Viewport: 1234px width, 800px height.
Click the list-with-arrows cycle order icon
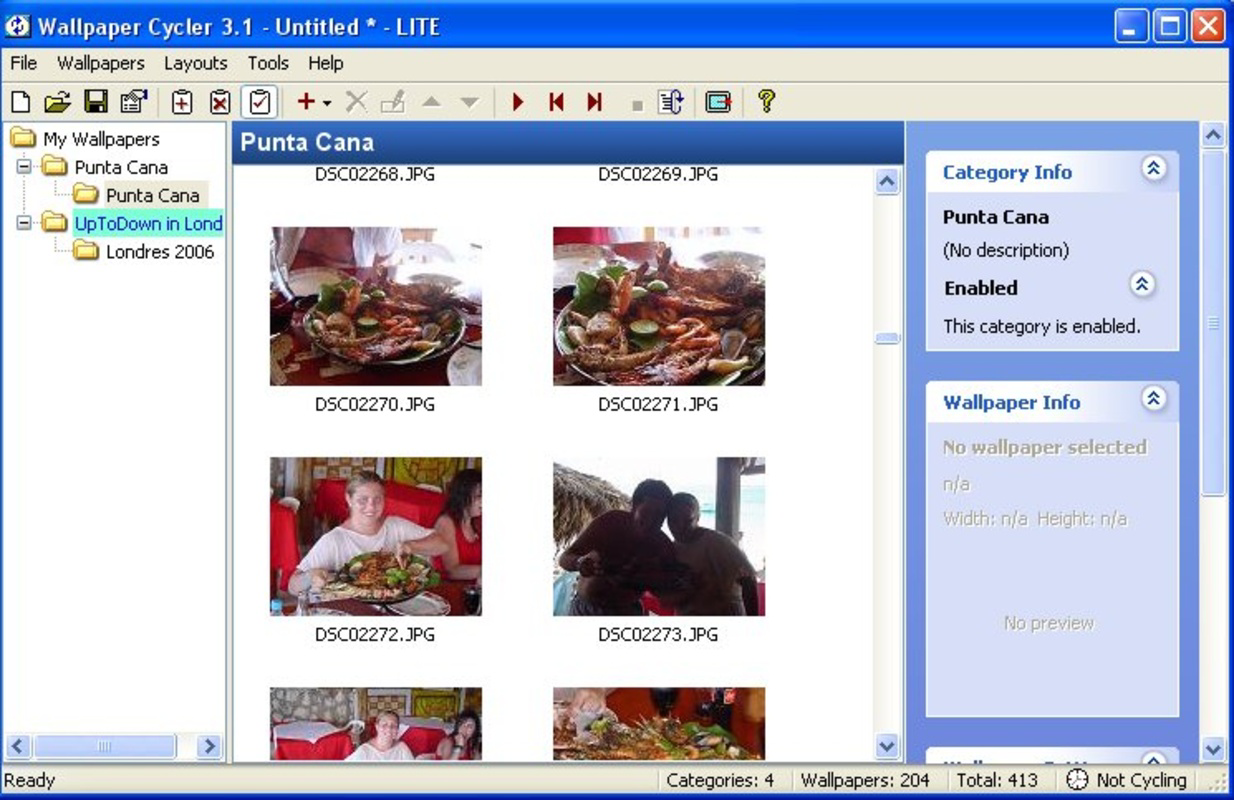670,101
